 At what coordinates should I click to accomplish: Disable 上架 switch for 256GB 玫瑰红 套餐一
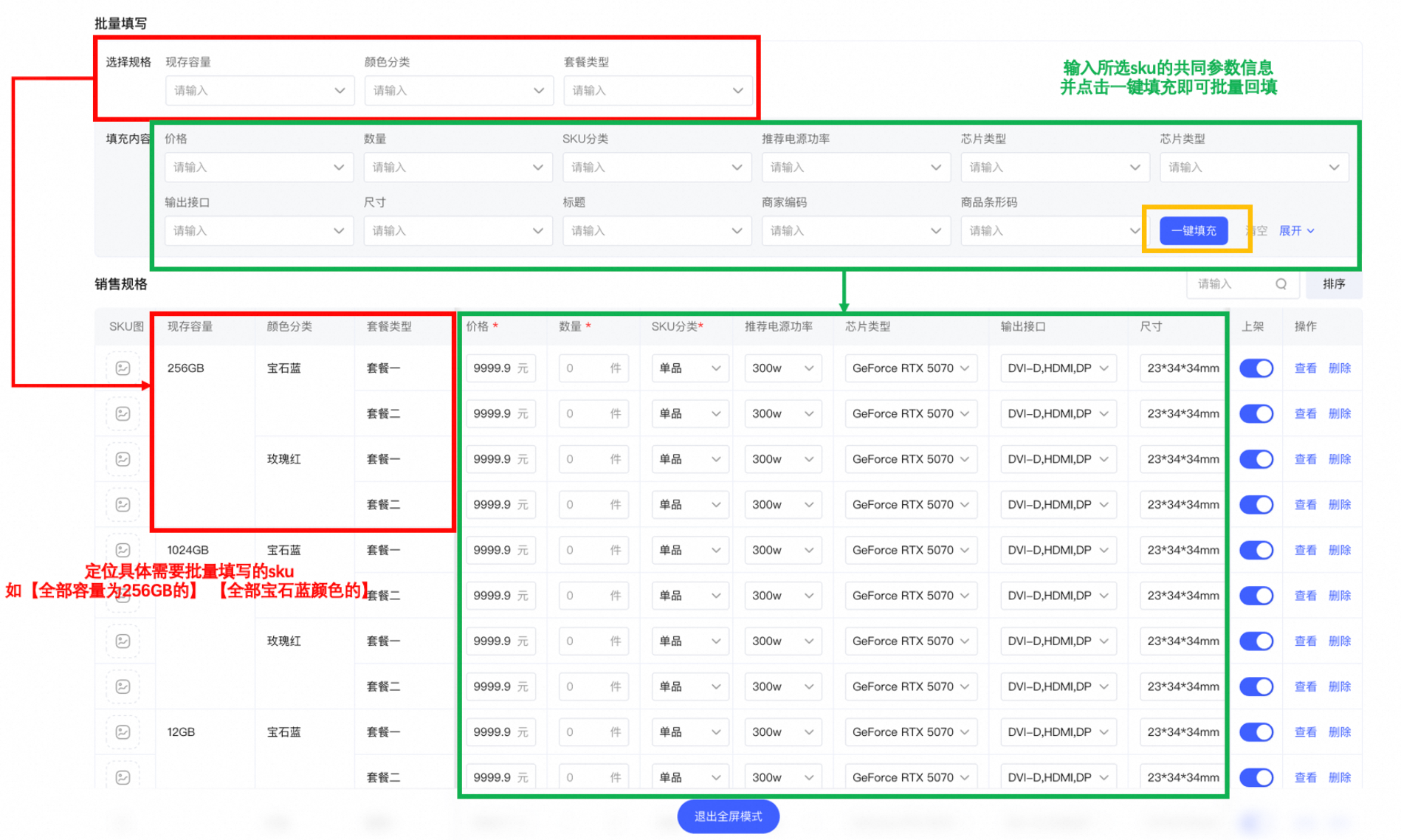pos(1256,459)
